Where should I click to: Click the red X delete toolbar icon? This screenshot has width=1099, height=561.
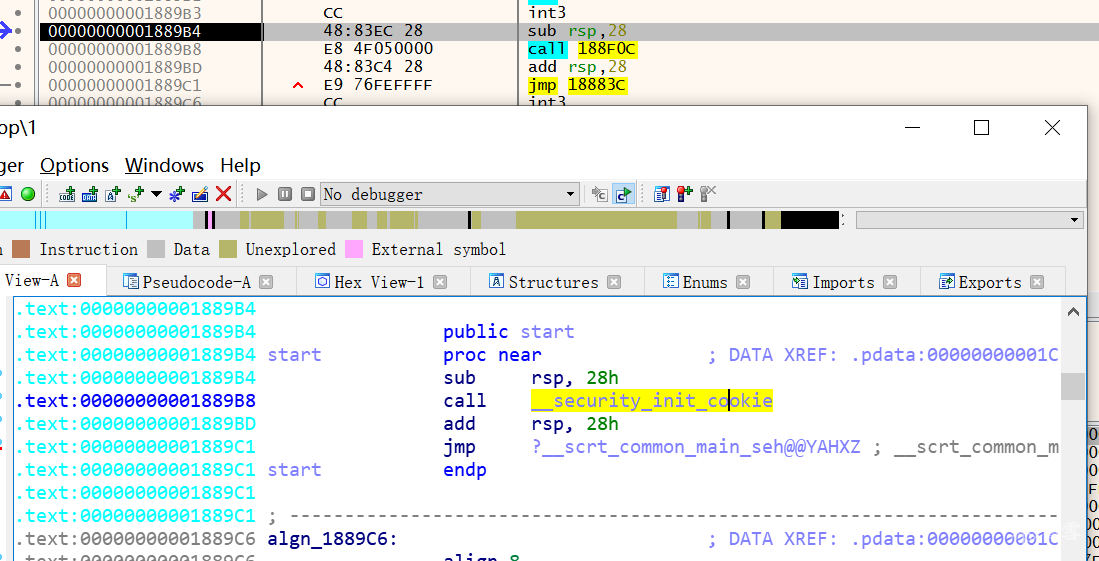[x=224, y=194]
